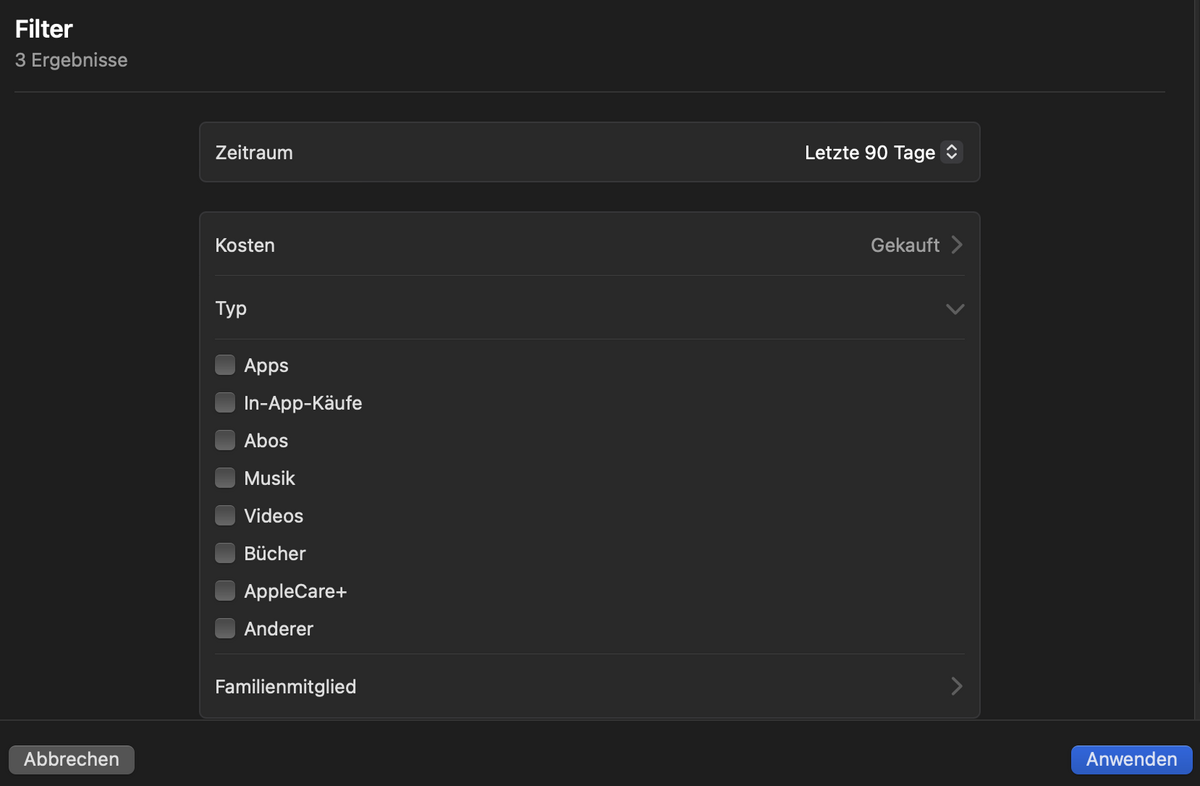Click the Kosten row chevron arrow

(x=957, y=245)
